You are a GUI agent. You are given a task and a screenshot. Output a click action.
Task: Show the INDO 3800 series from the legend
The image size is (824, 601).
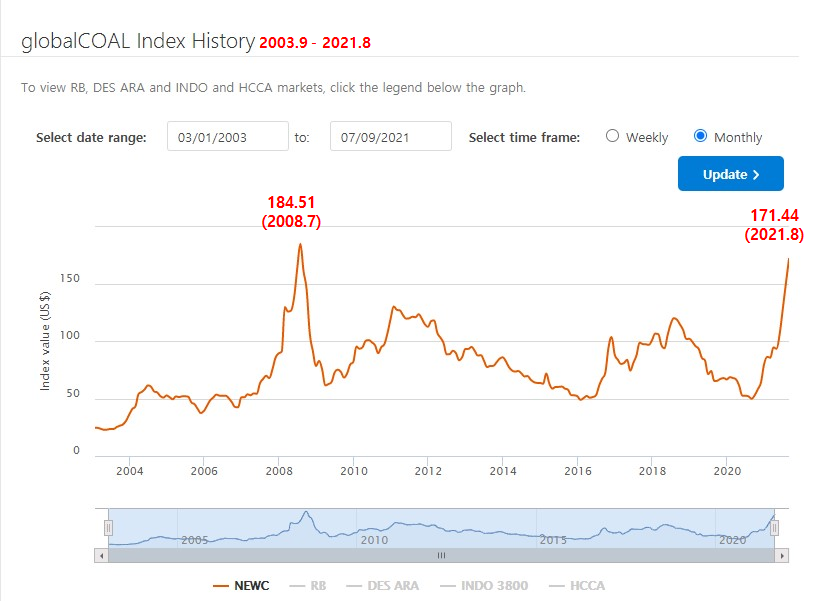tap(484, 585)
